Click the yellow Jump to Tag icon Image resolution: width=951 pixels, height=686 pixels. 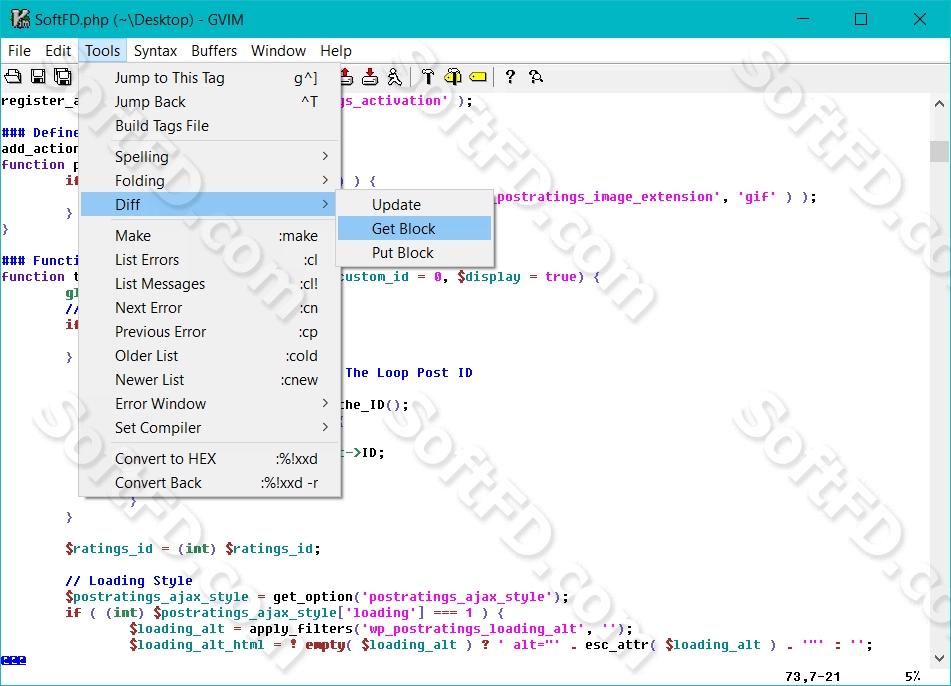pos(478,76)
